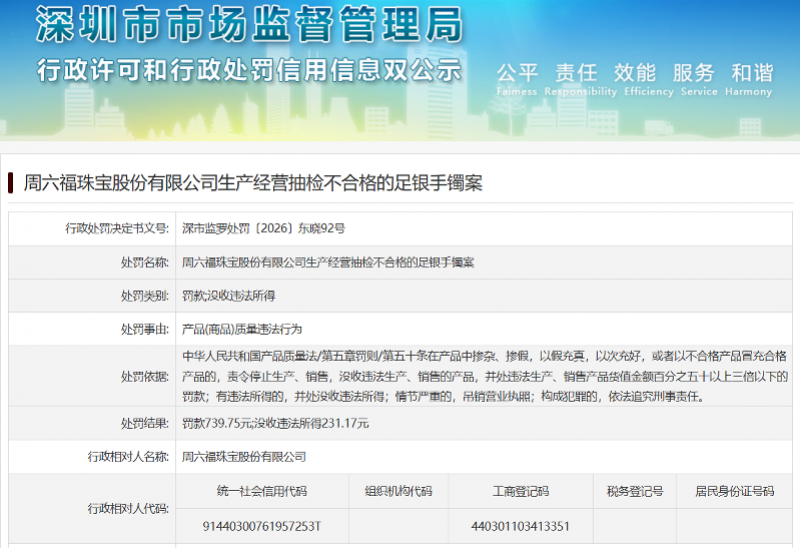Click the 深圳市市场监督管理局 banner title
This screenshot has height=548, width=800.
[249, 24]
